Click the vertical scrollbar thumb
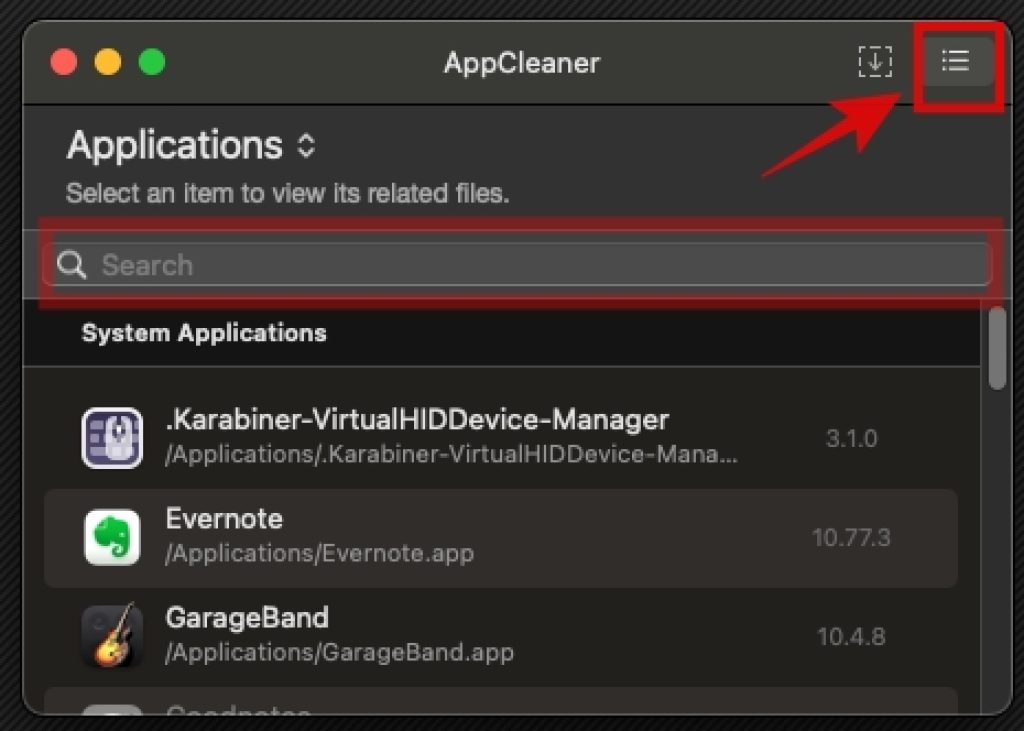 tap(997, 348)
